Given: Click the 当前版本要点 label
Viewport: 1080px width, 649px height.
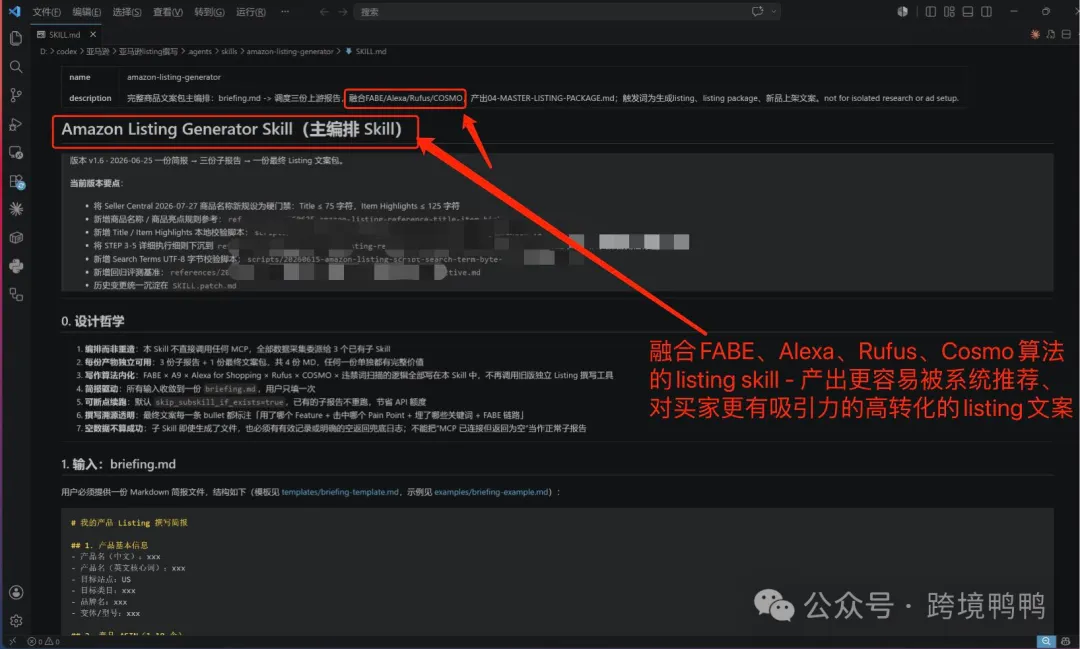Looking at the screenshot, I should [x=96, y=183].
